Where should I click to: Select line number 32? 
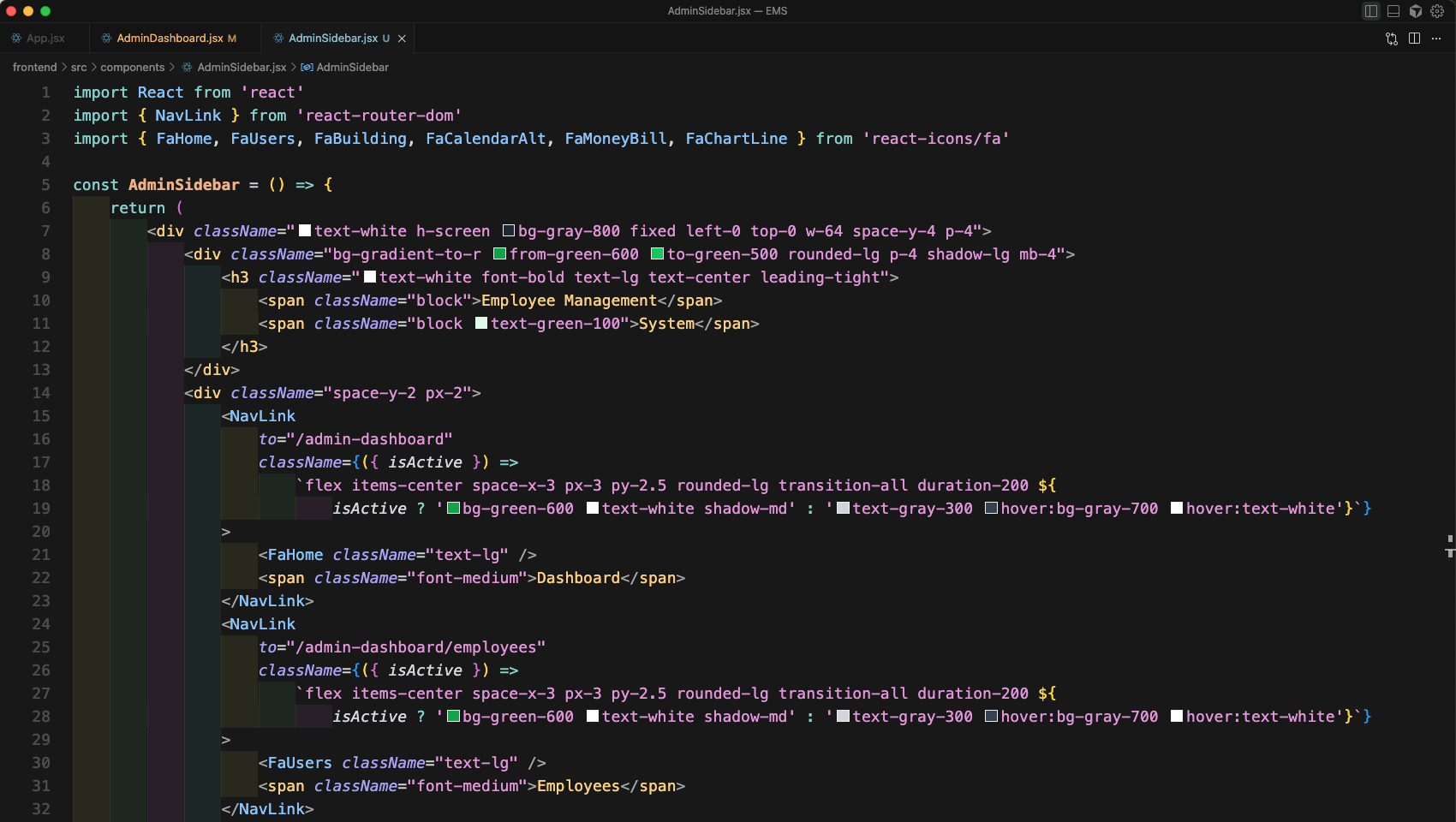(41, 809)
